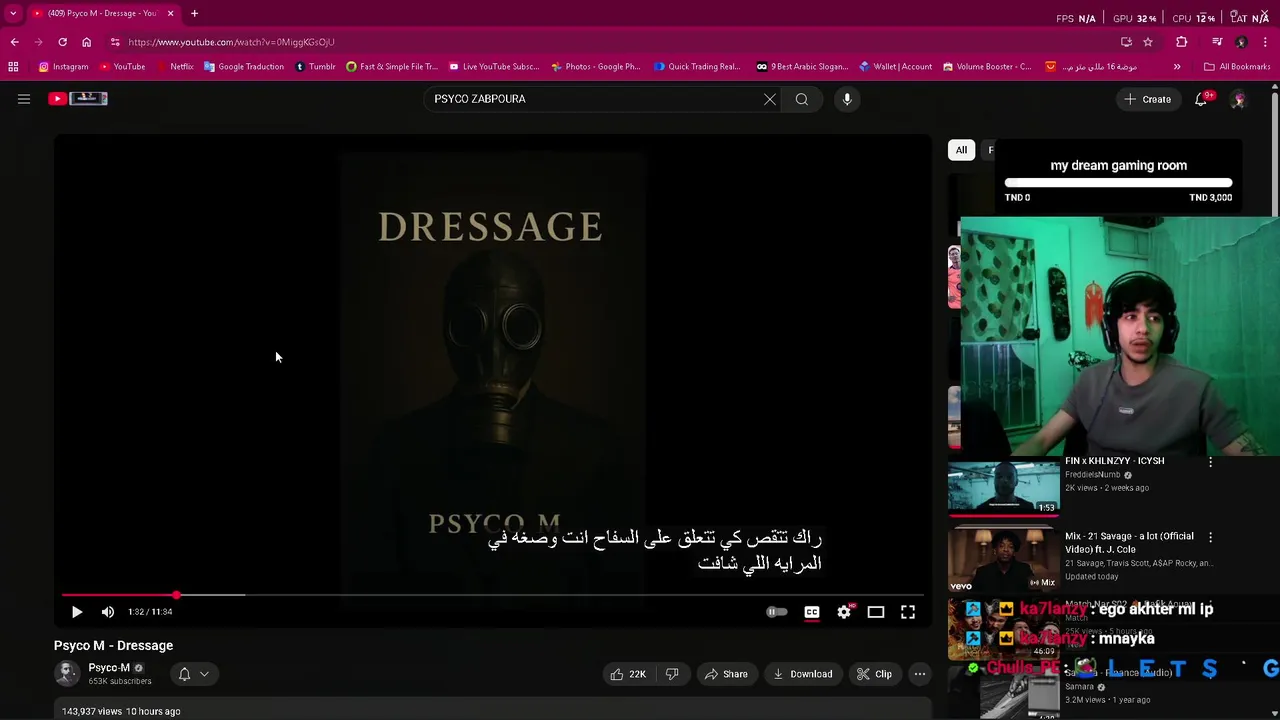1280x720 pixels.
Task: Seek on the video progress bar
Action: click(x=492, y=595)
